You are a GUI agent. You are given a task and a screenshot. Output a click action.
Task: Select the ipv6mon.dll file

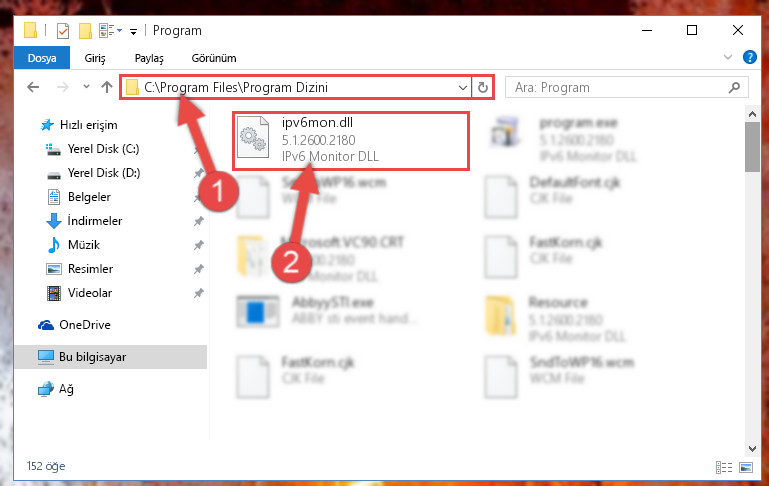pos(351,140)
